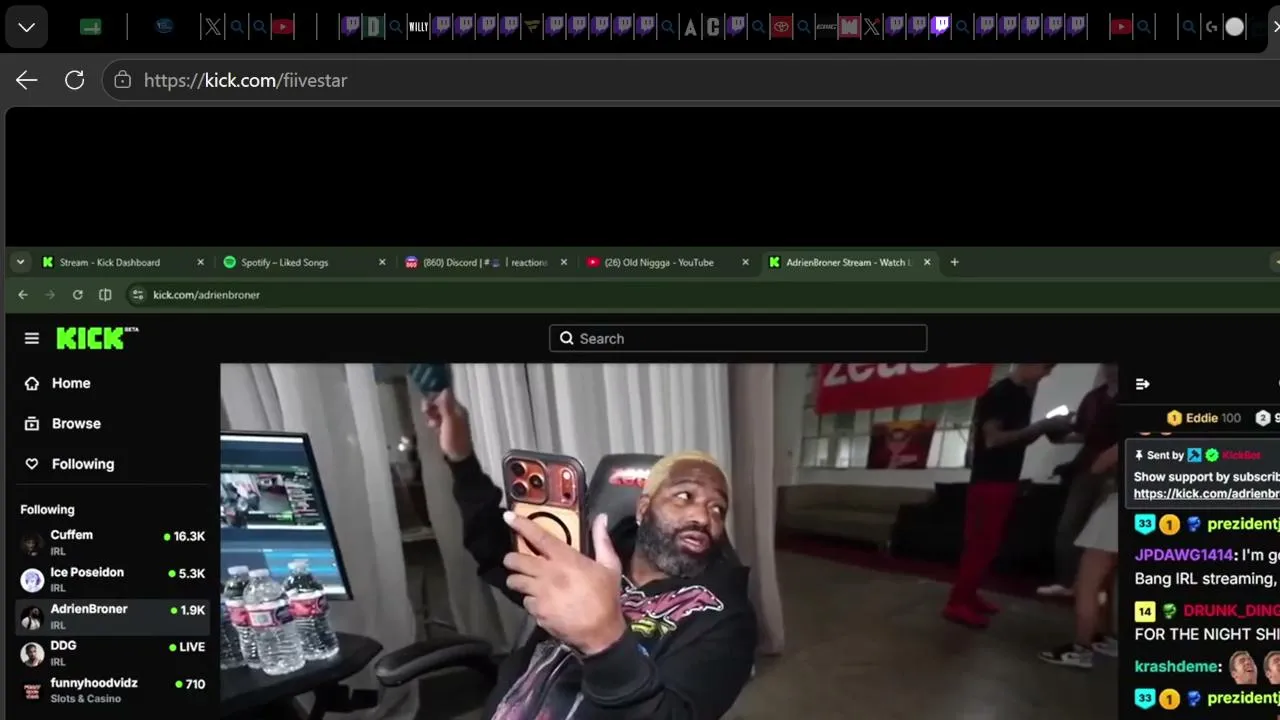Image resolution: width=1280 pixels, height=720 pixels.
Task: Click the krashdeme username in chat
Action: [x=1177, y=666]
